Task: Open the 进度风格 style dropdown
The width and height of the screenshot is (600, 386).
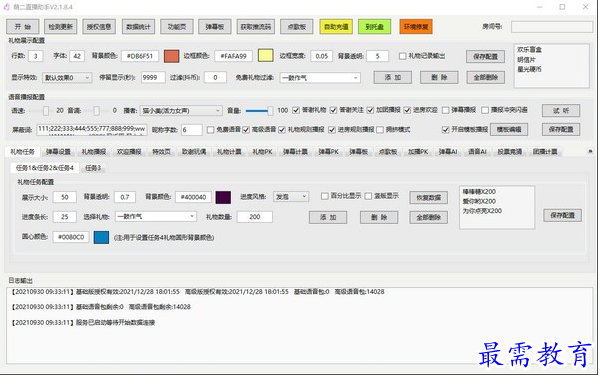Action: (291, 197)
